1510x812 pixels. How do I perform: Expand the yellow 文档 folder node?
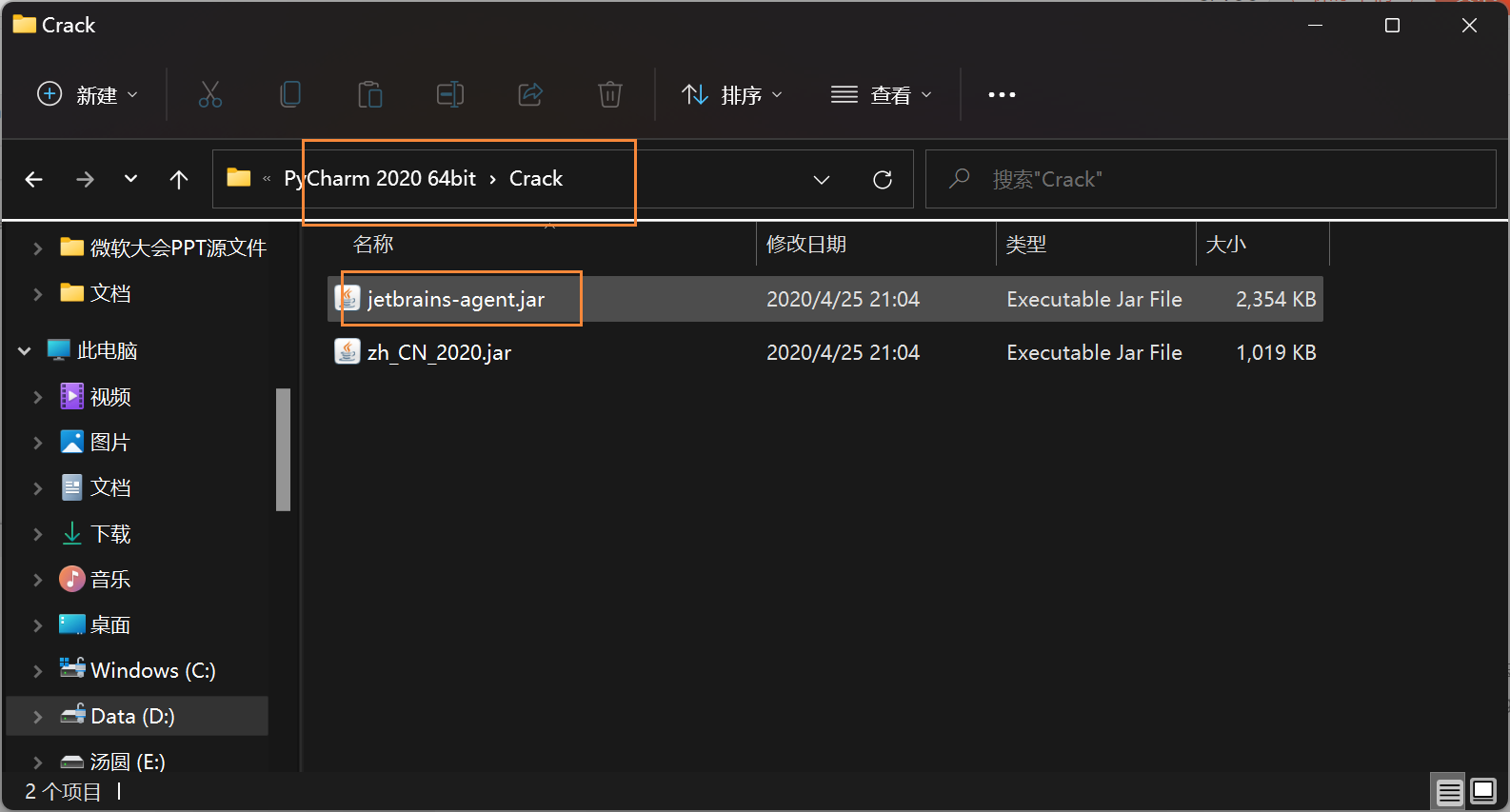(37, 294)
